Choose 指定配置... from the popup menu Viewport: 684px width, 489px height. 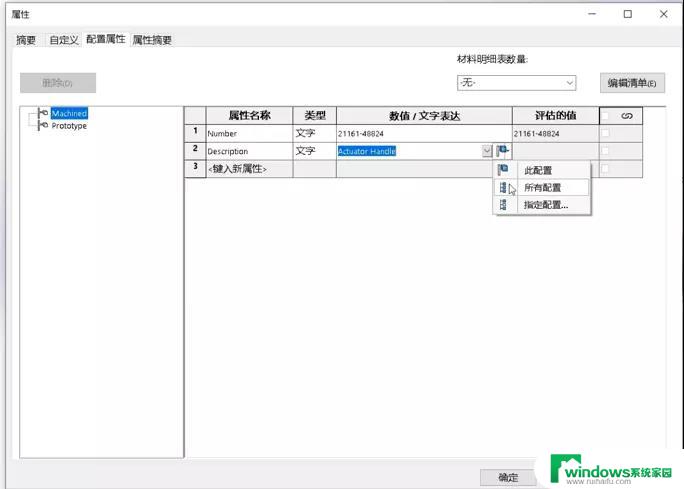pos(542,205)
